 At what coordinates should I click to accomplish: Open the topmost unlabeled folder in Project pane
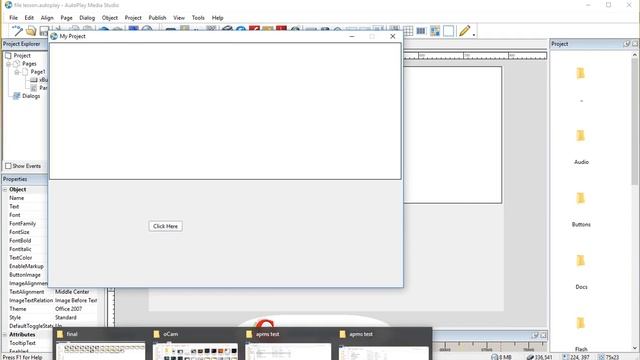tap(581, 73)
